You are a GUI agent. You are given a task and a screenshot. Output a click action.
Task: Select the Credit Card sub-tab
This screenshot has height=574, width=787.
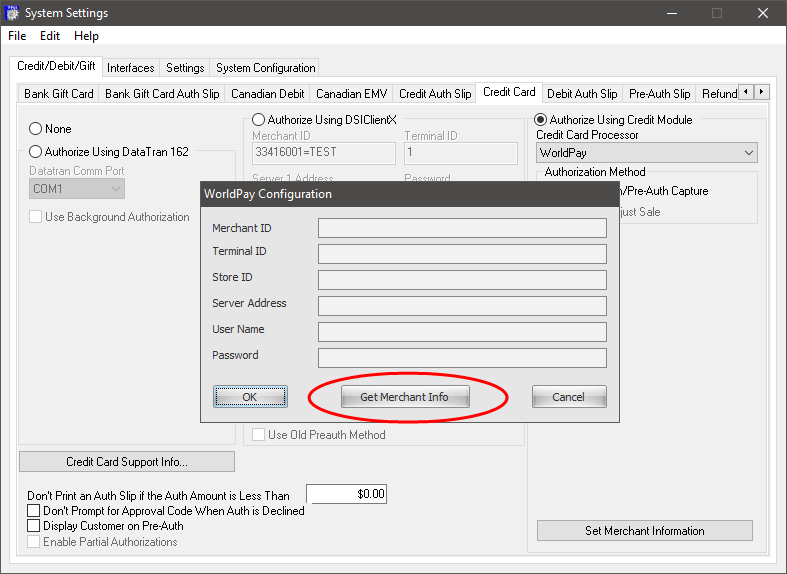click(x=509, y=92)
